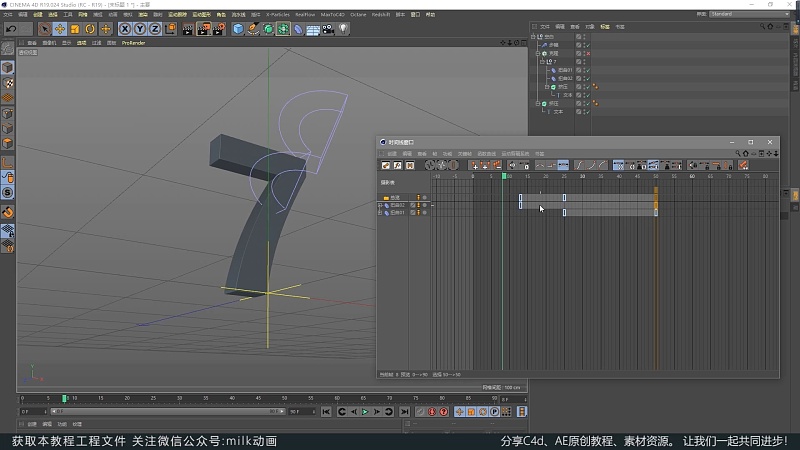Open Object Manager search magnifier
The image size is (800, 450).
(x=762, y=27)
